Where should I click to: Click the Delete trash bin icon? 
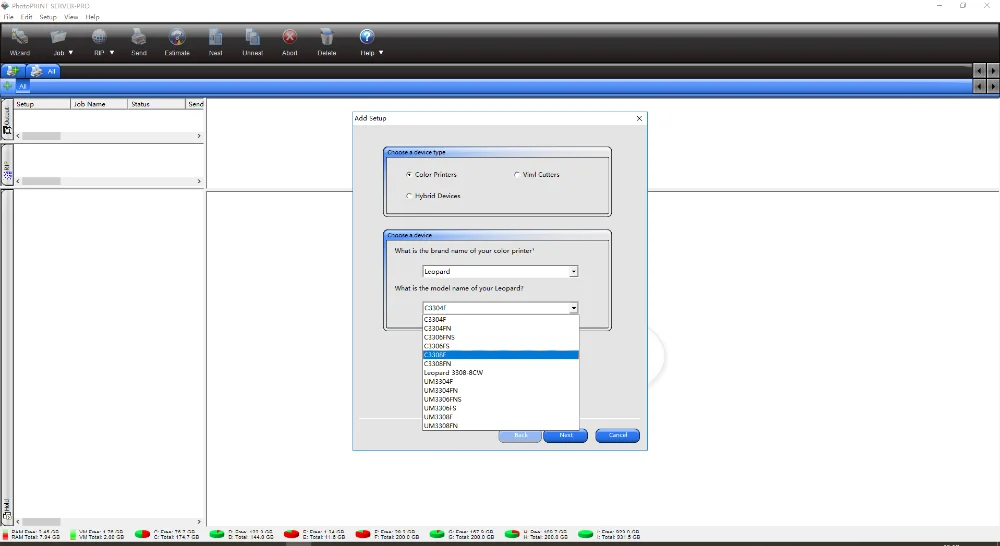pyautogui.click(x=327, y=37)
